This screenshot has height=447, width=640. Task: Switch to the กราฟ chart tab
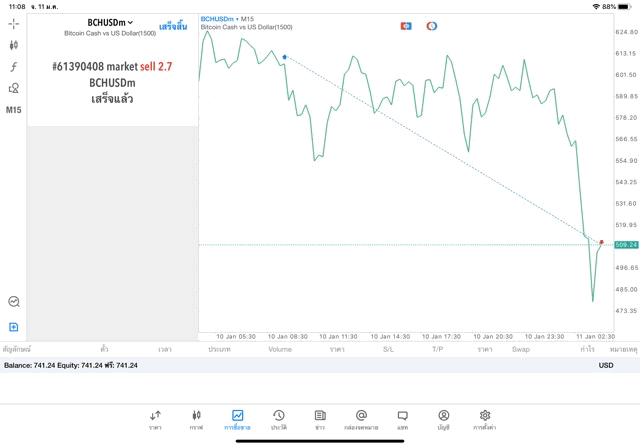[196, 419]
